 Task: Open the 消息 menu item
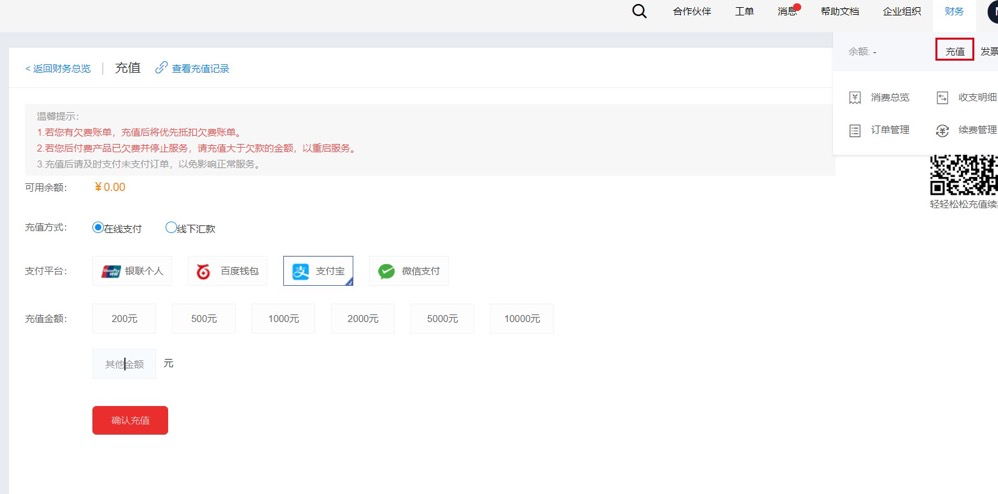tap(787, 11)
